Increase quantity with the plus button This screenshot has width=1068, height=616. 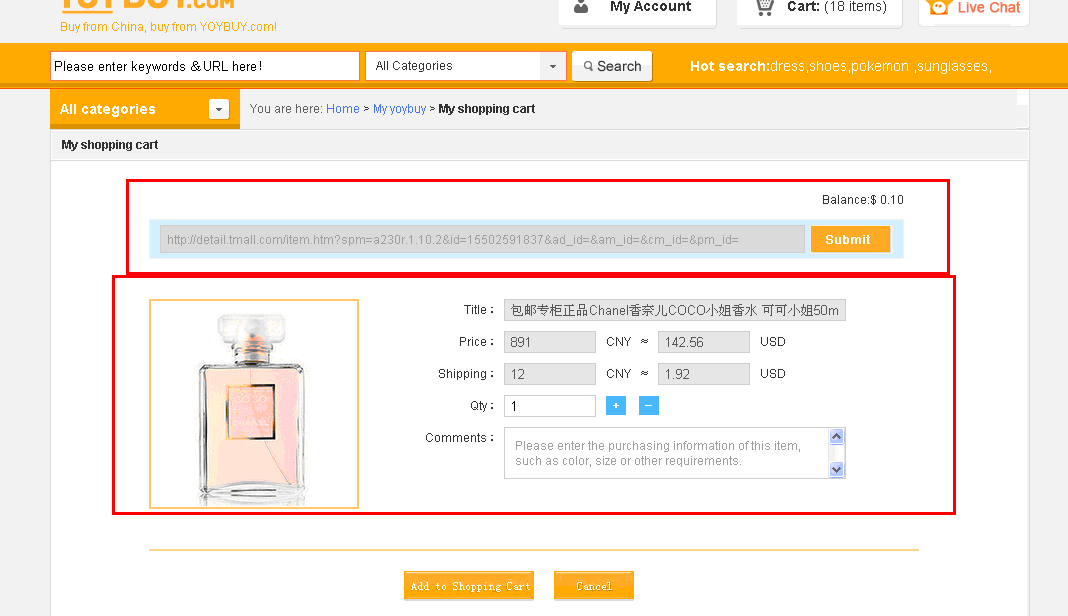click(616, 405)
